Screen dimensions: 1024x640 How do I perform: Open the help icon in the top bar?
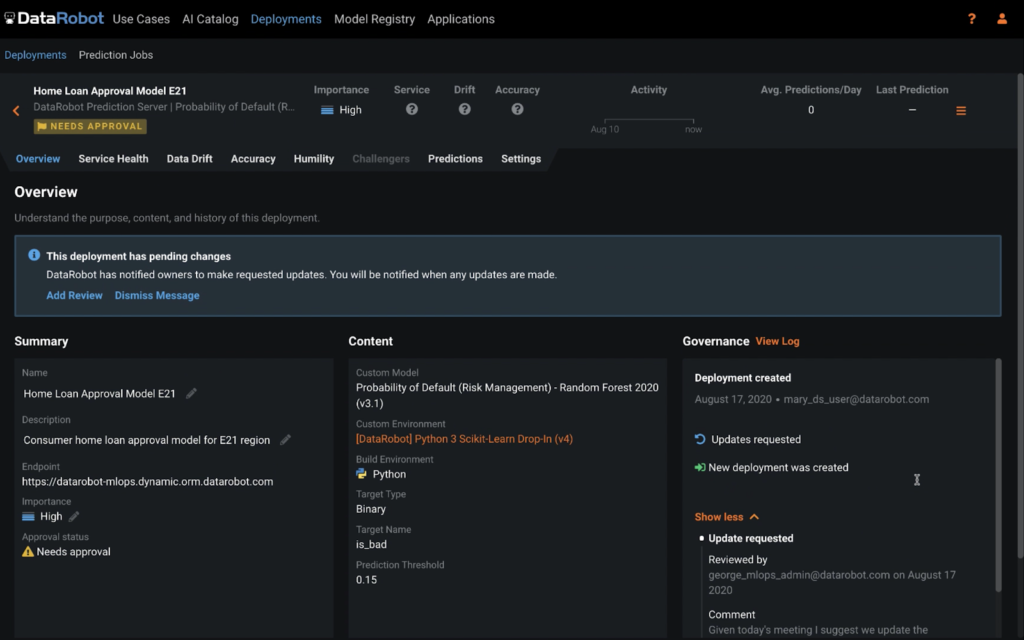coord(969,18)
